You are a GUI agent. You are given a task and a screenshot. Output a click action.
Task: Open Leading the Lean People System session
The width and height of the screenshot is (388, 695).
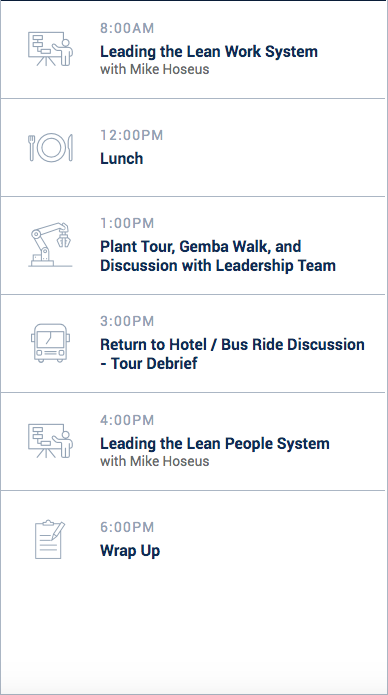point(215,443)
